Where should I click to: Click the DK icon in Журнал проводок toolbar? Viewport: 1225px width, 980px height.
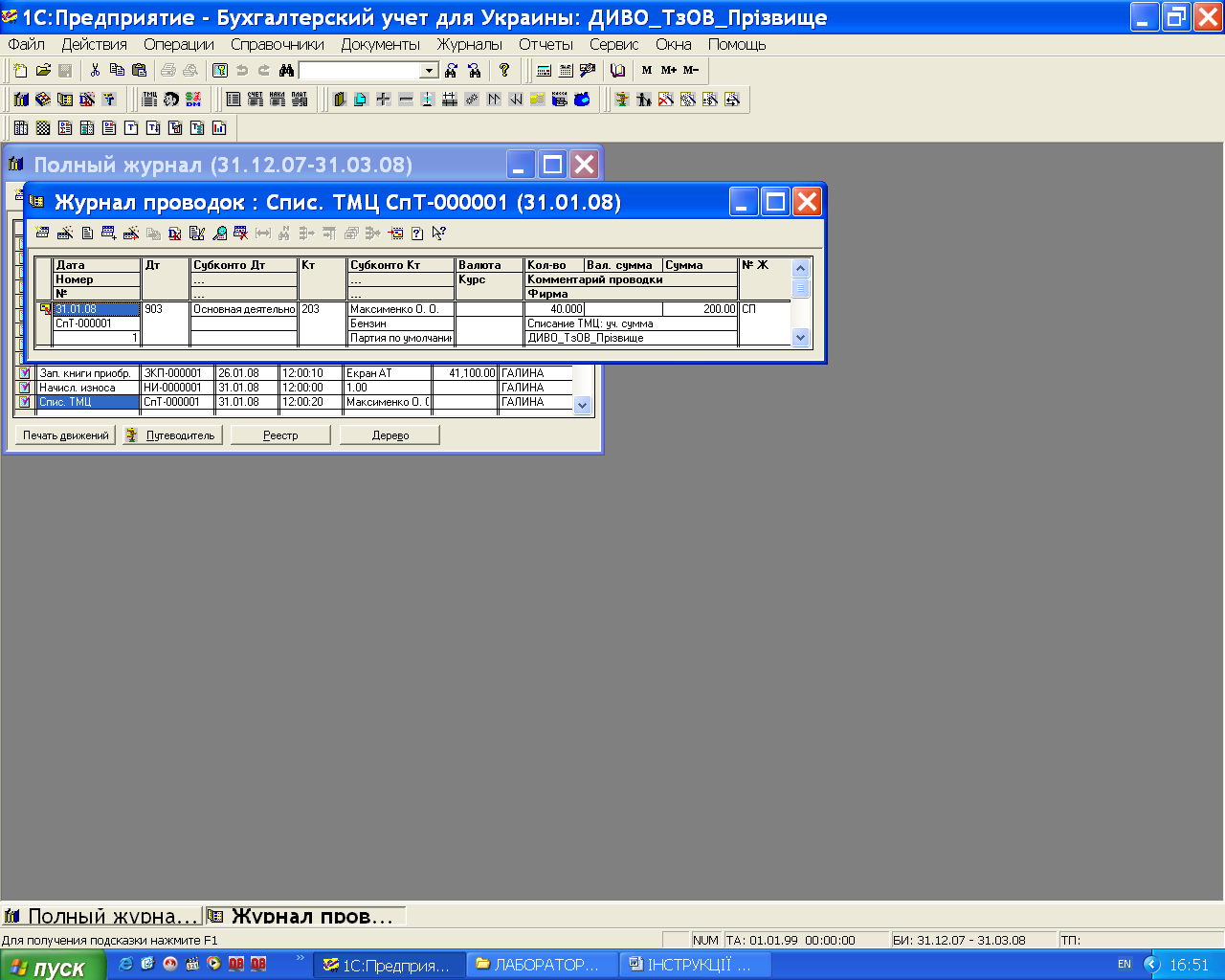click(175, 233)
